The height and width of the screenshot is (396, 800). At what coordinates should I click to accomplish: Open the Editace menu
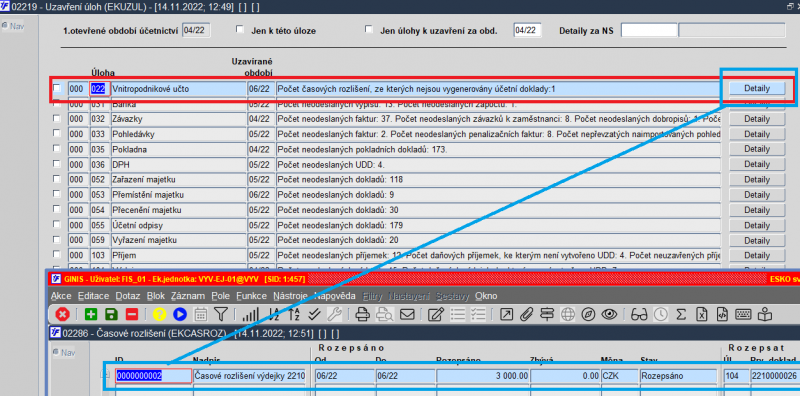(93, 296)
